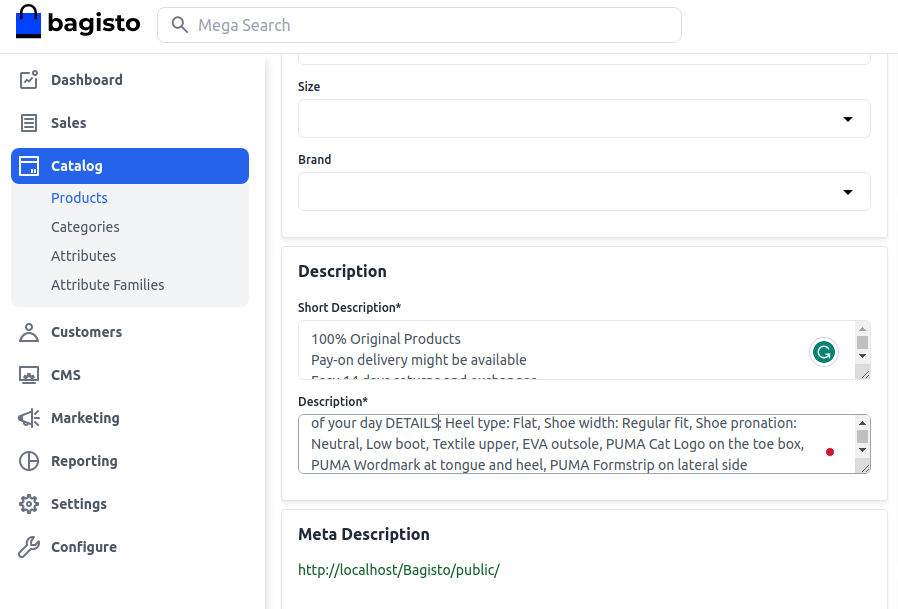The image size is (898, 609).
Task: Click the Marketing megaphone icon
Action: click(x=29, y=418)
